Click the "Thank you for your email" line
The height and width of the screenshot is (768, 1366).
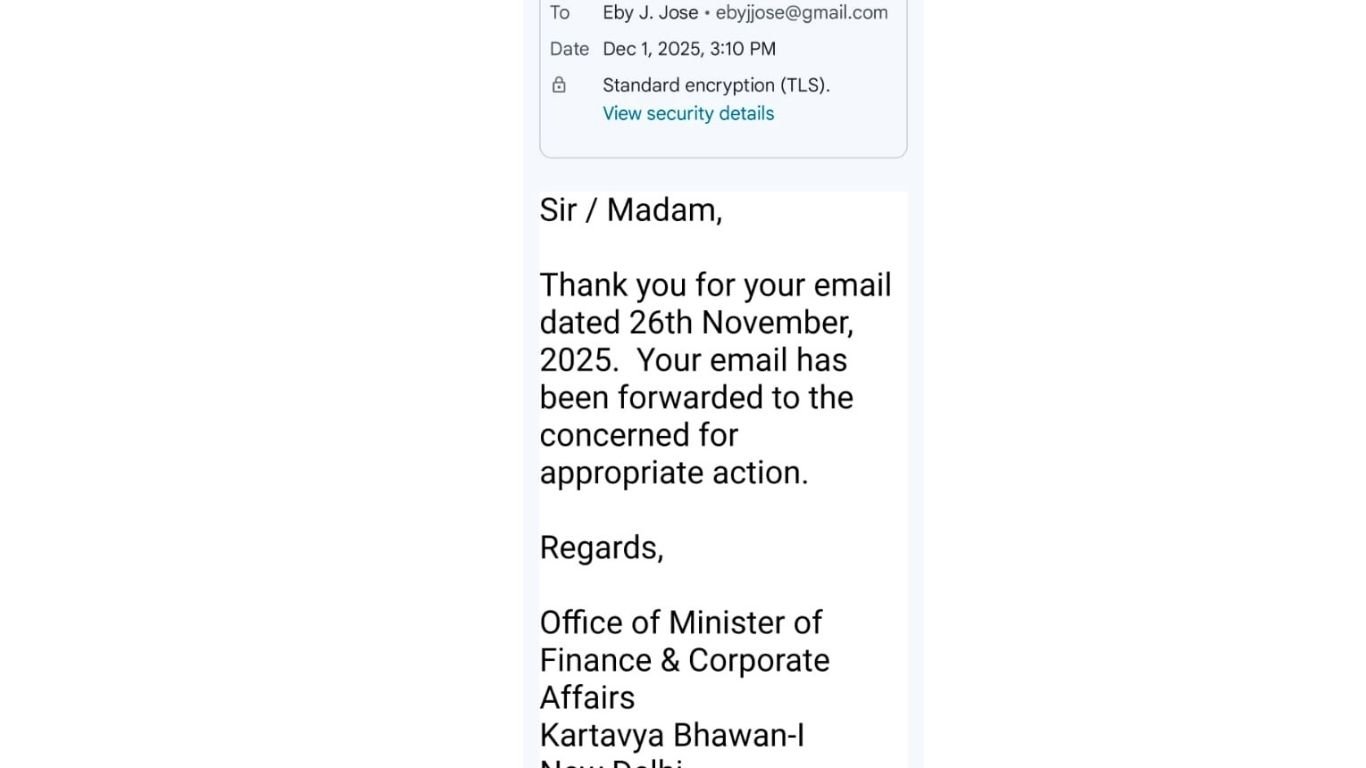pos(715,285)
